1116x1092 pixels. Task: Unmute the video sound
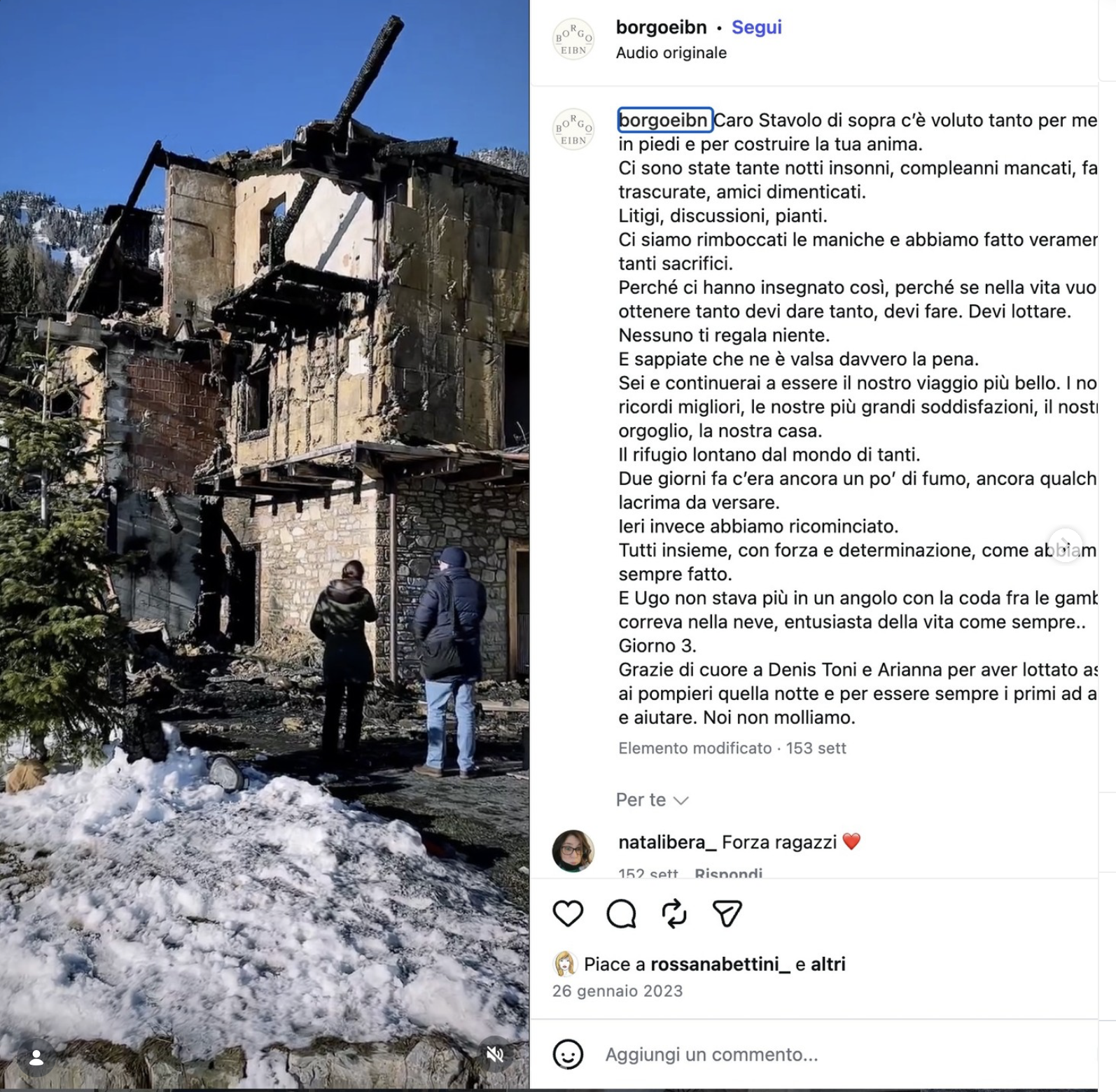[x=495, y=1055]
